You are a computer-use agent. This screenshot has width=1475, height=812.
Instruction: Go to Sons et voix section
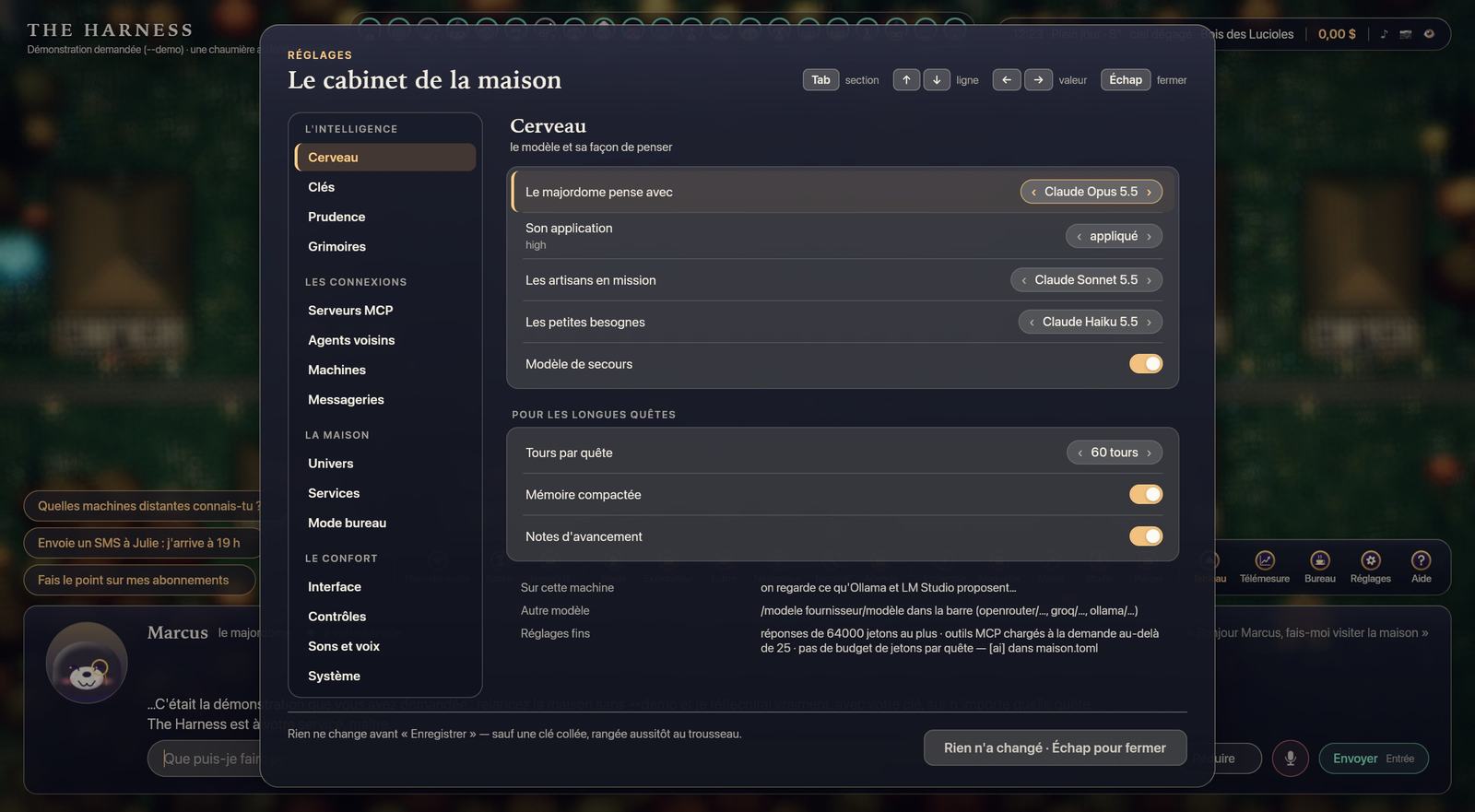click(385, 646)
